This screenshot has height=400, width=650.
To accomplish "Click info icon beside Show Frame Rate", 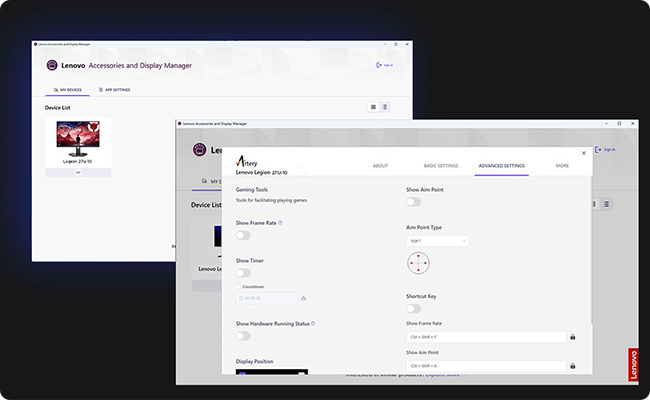I will [280, 223].
